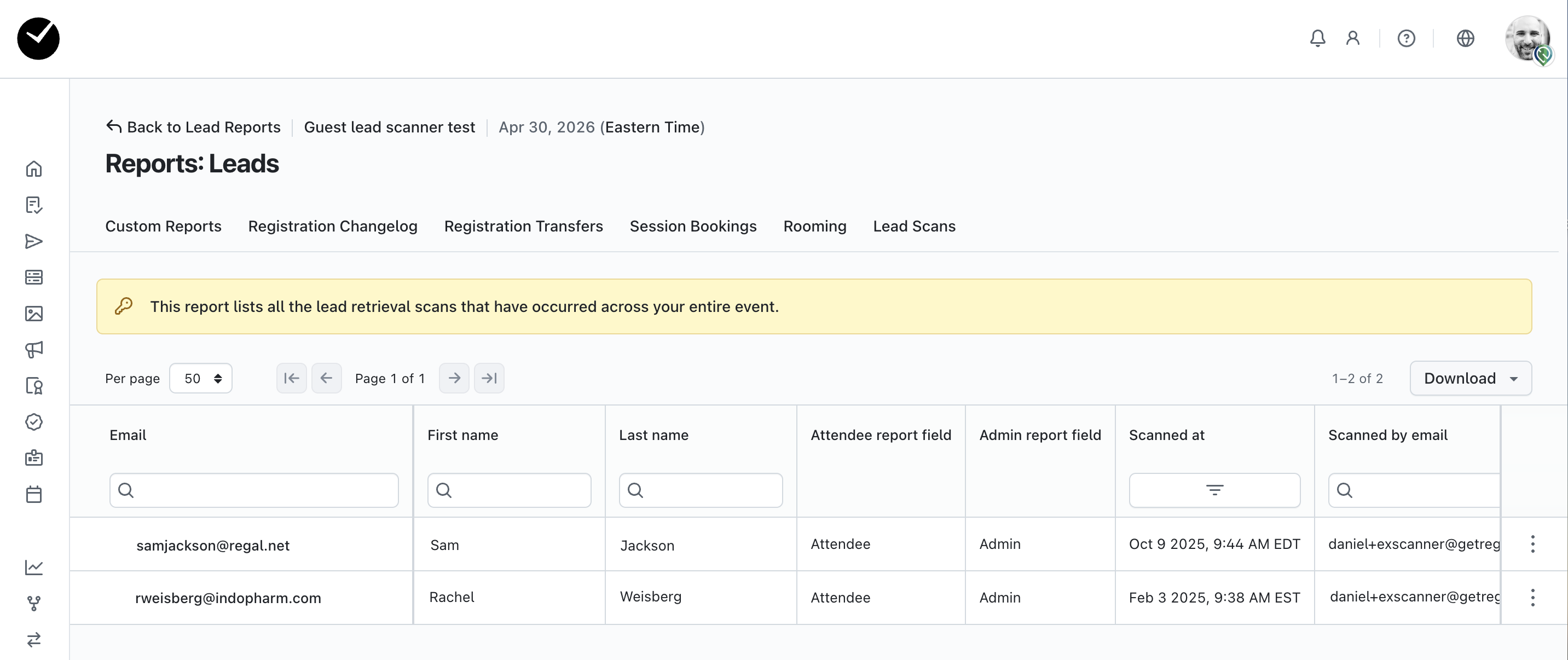Screen dimensions: 1568x660
Task: Click the notifications bell icon
Action: point(1317,38)
